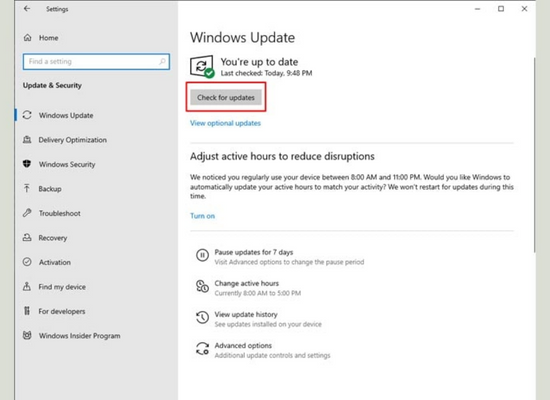Close the Settings window

[x=524, y=9]
